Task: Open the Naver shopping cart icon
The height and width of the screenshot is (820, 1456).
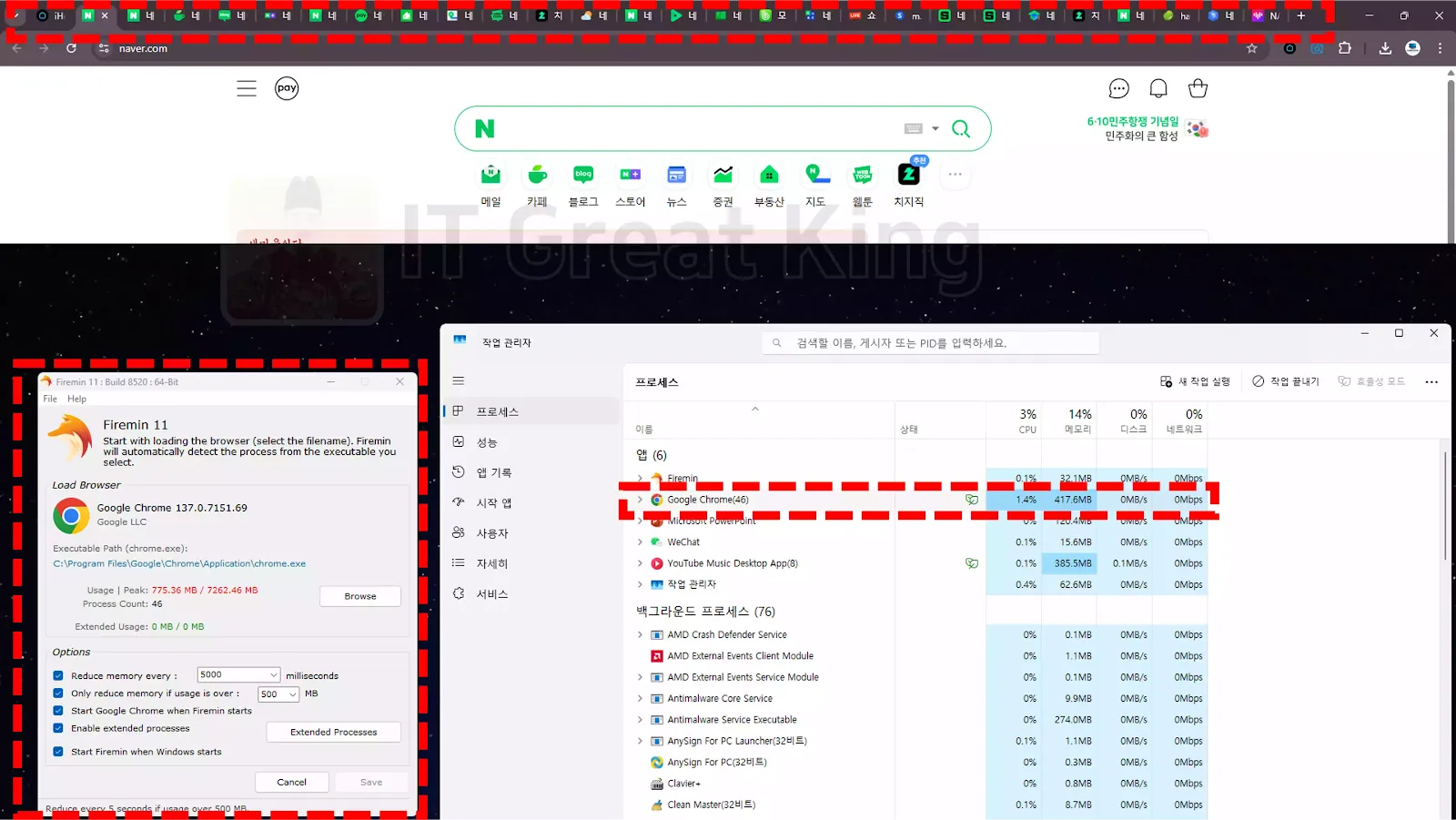Action: (x=1198, y=88)
